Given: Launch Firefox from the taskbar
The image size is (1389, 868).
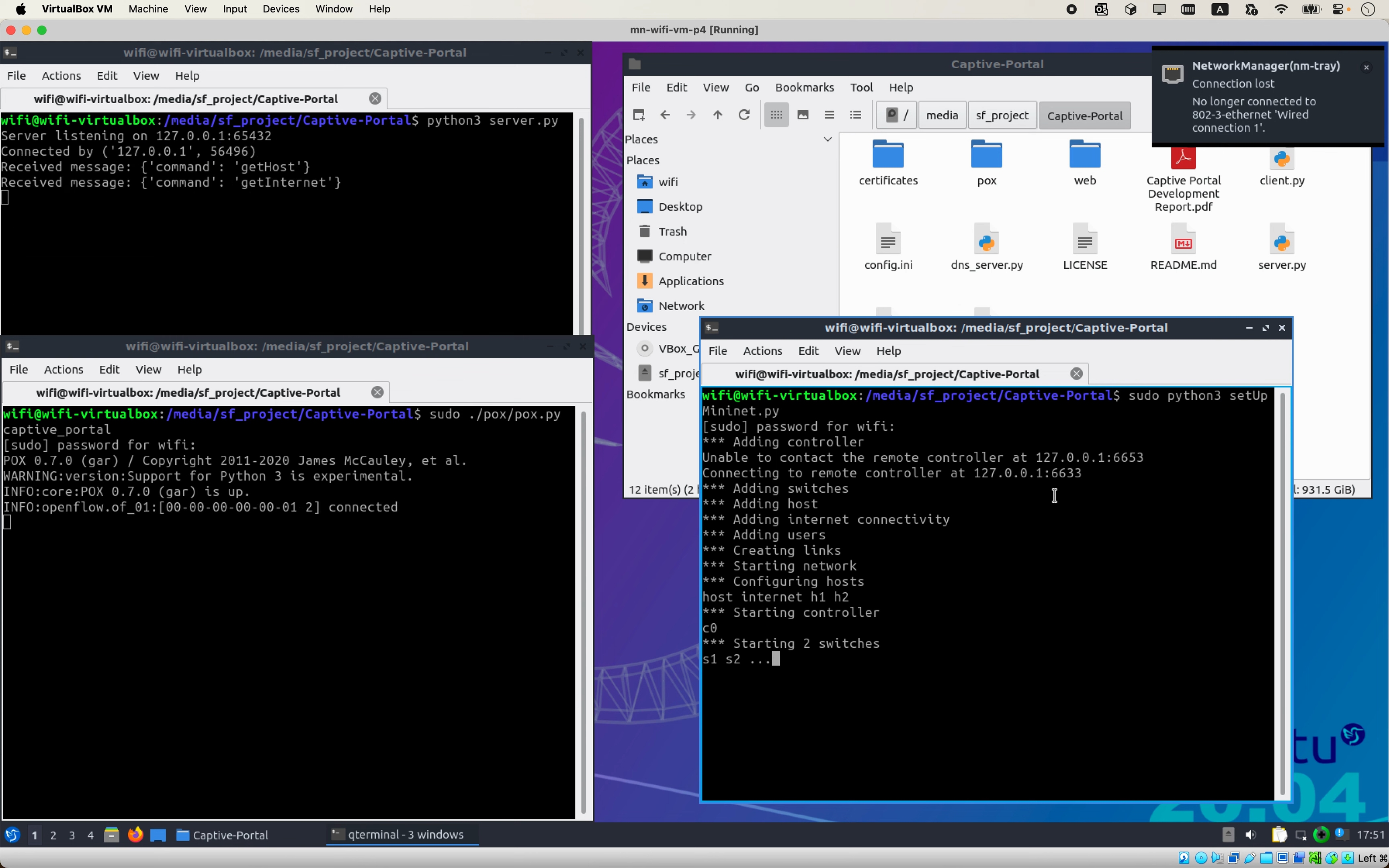Looking at the screenshot, I should click(135, 834).
